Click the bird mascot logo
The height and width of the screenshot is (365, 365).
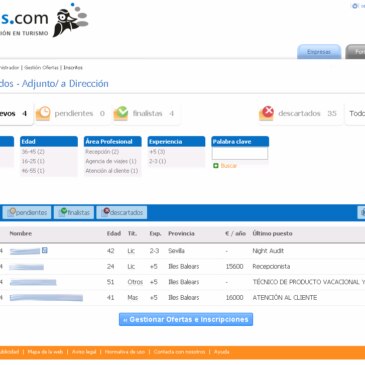[x=70, y=20]
